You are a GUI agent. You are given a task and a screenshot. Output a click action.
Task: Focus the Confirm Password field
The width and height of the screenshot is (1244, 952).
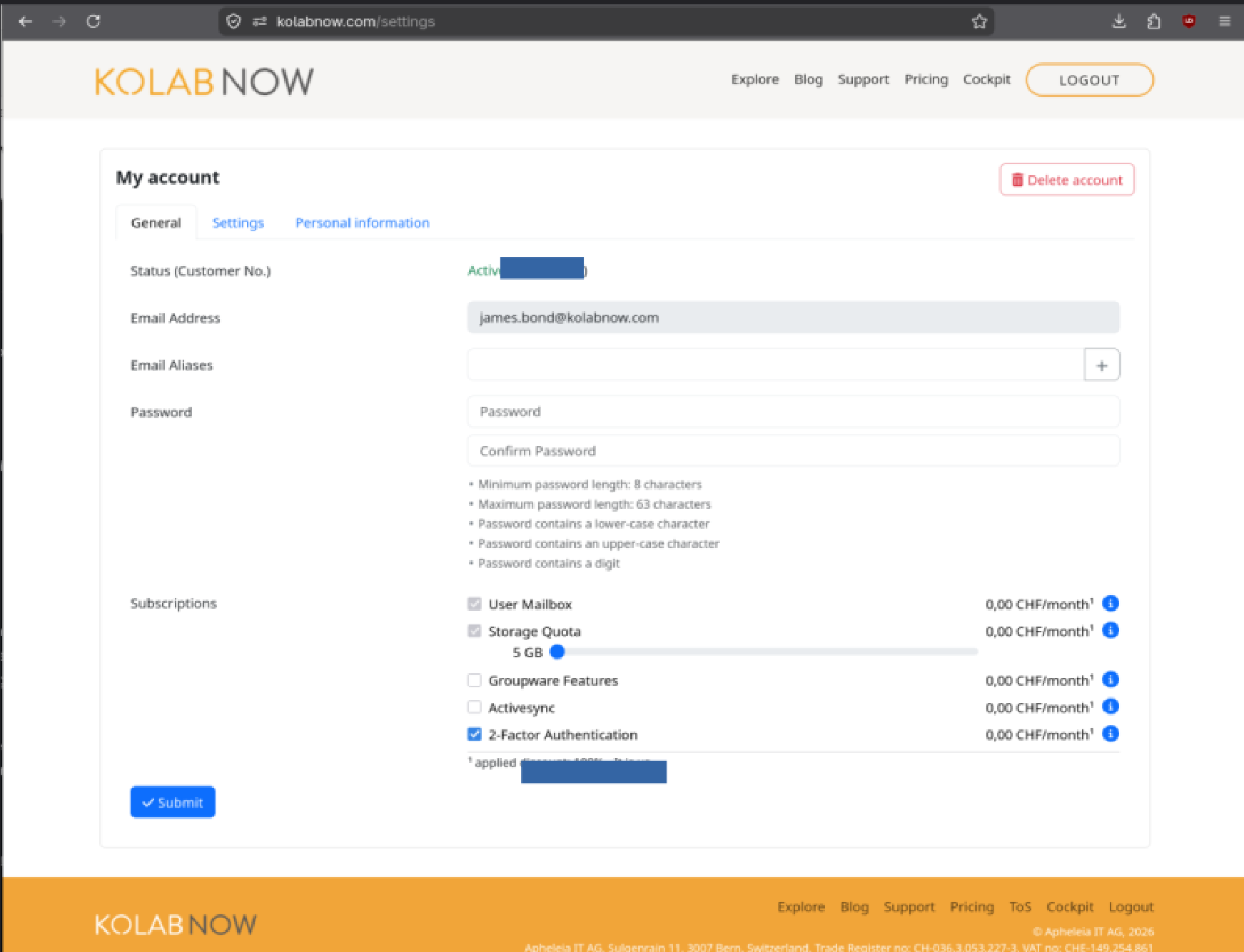coord(793,451)
